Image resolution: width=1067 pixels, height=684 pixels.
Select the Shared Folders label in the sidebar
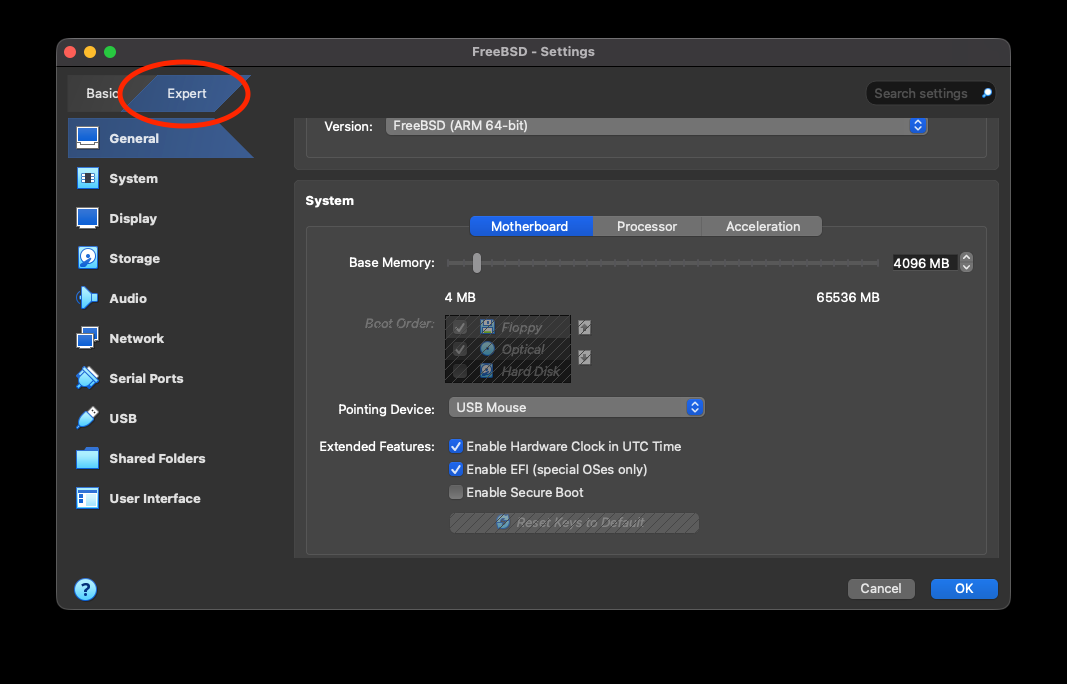[x=157, y=459]
